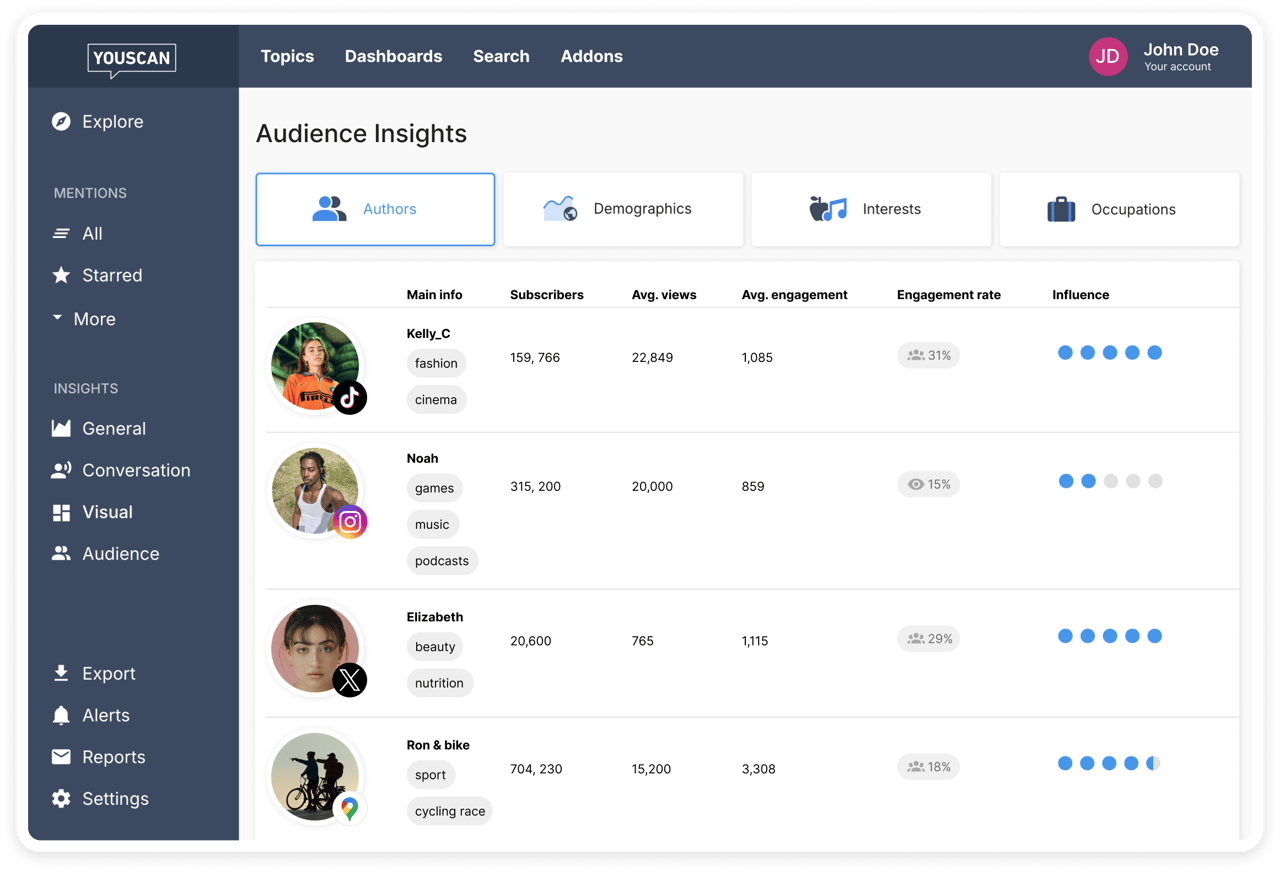
Task: Open Settings via the gear icon
Action: tap(61, 798)
